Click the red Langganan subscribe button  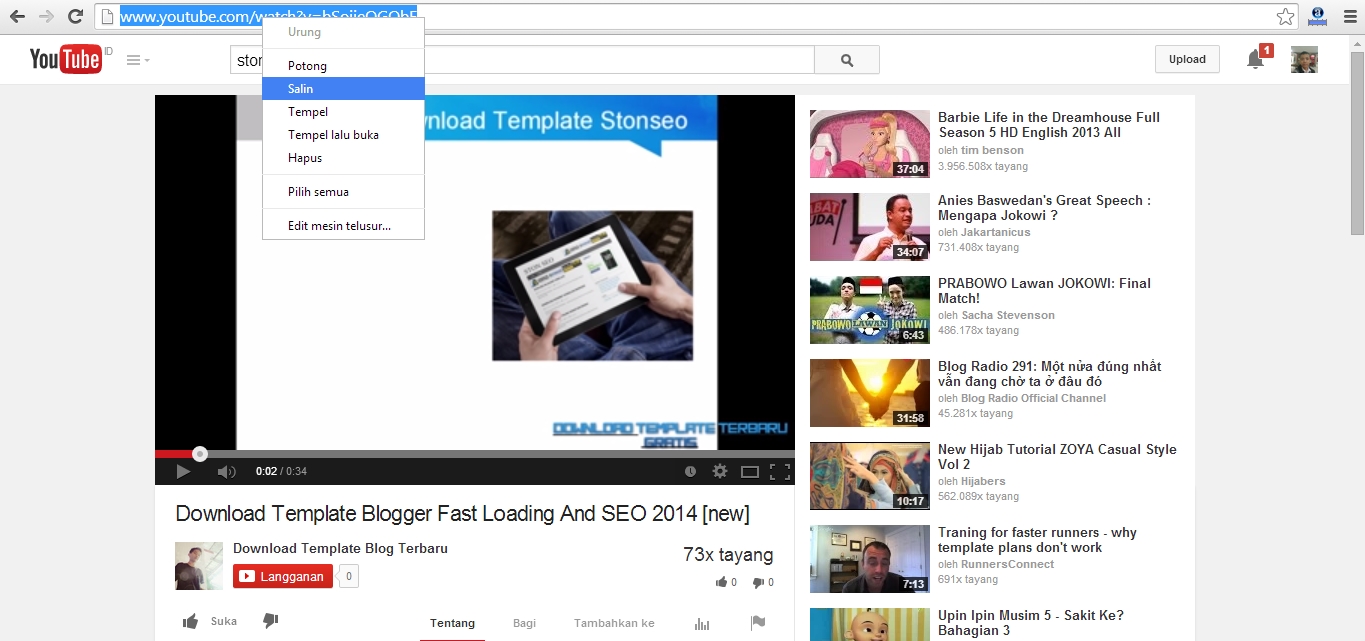pos(283,576)
